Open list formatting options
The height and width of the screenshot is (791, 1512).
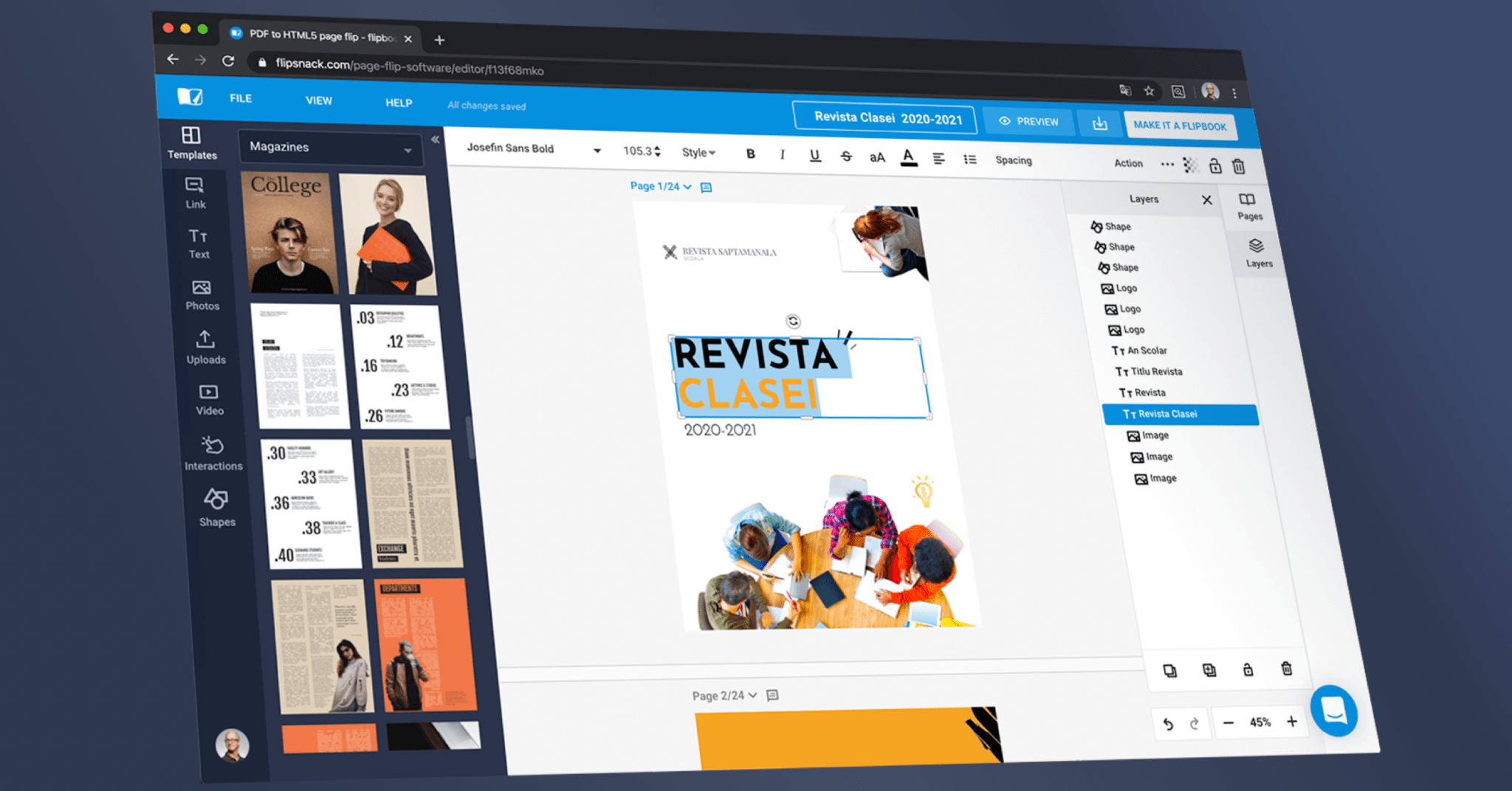[969, 159]
